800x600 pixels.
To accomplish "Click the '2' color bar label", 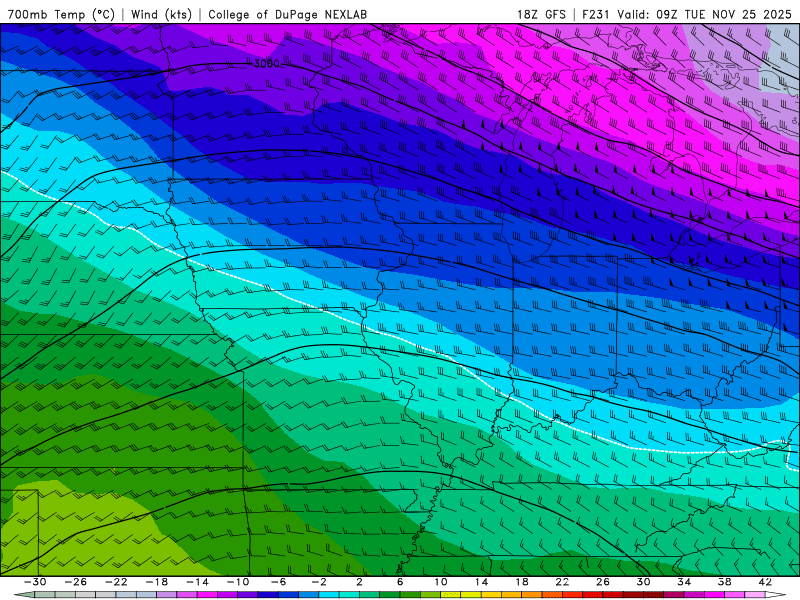I will point(359,582).
